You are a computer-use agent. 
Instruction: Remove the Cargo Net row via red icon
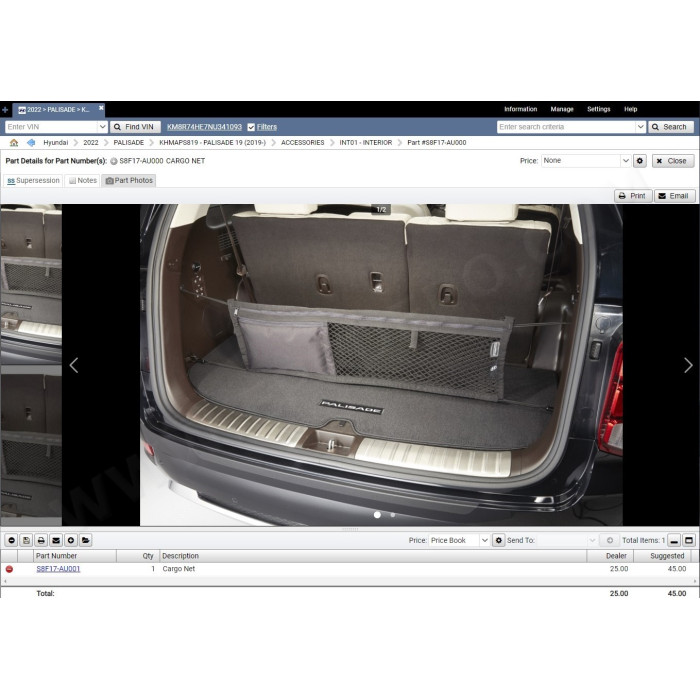click(x=9, y=569)
